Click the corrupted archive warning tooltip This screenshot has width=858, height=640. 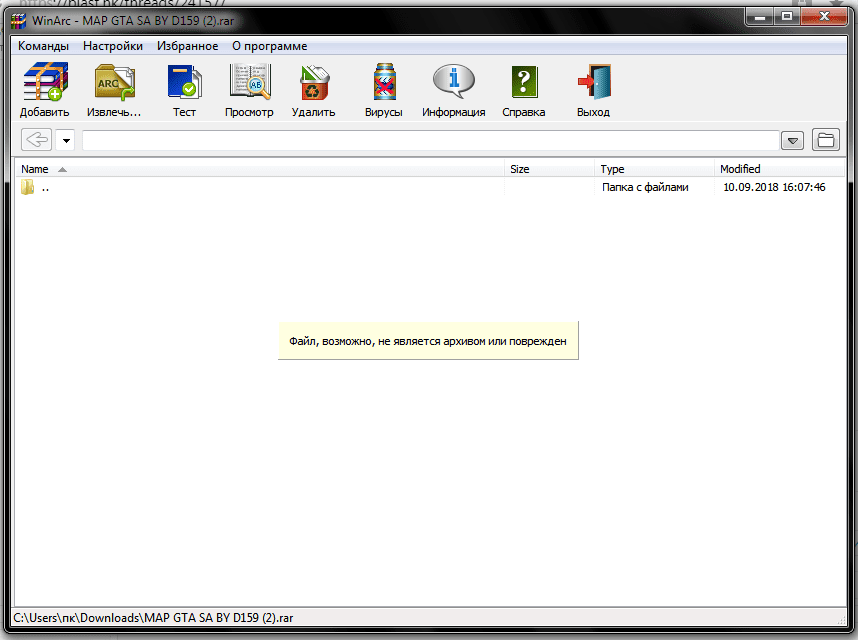tap(428, 341)
